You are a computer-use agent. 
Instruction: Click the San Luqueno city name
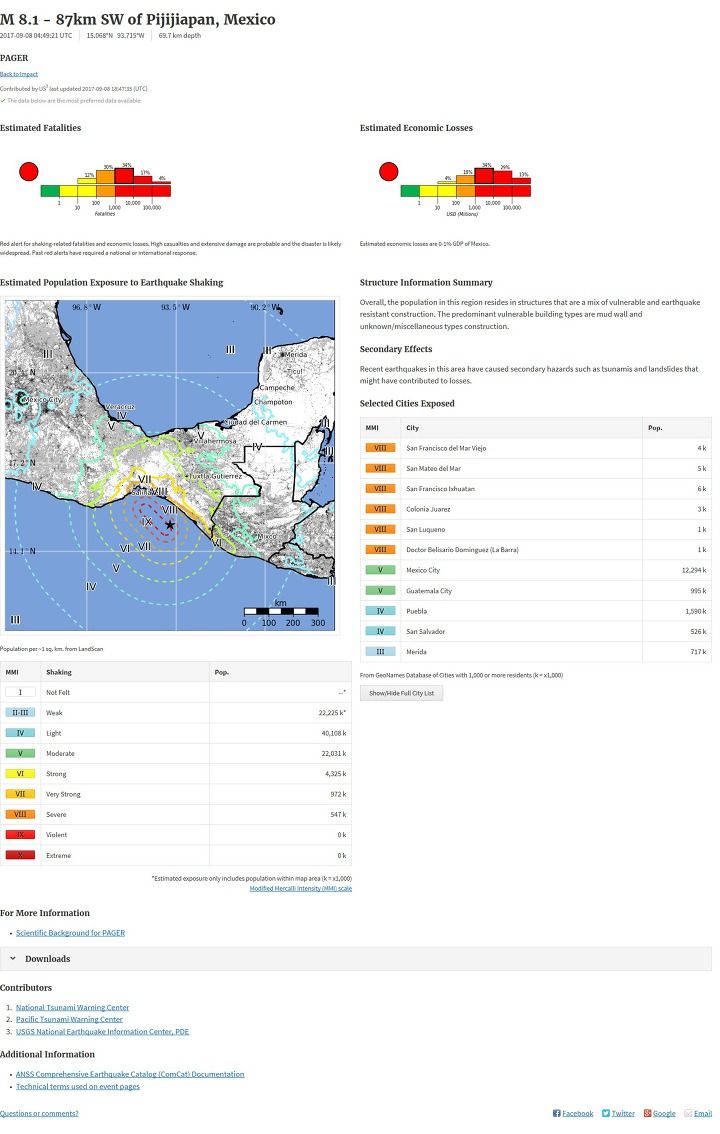[x=426, y=529]
